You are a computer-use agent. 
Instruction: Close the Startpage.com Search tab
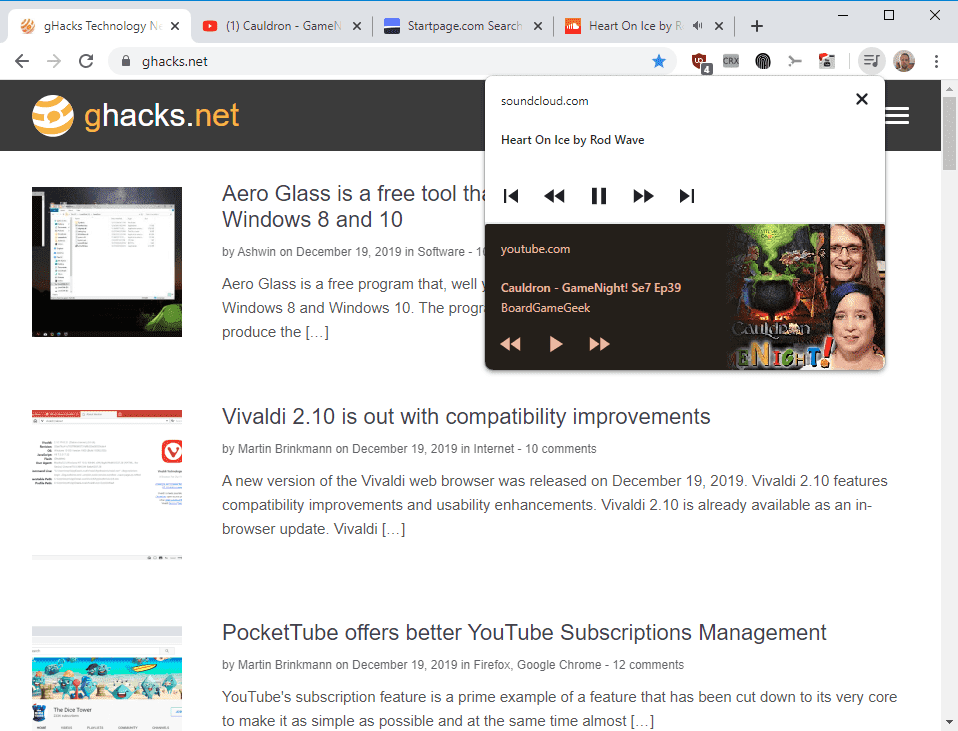point(538,26)
